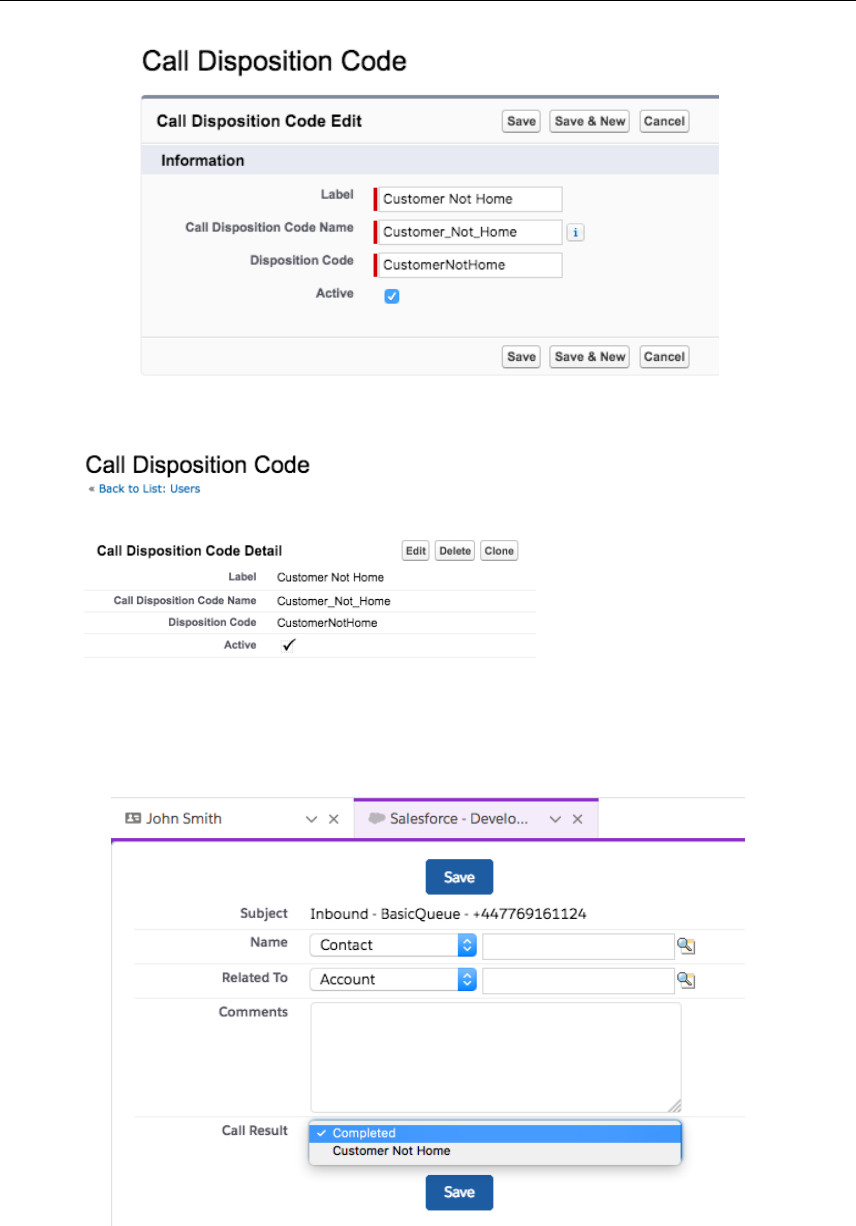The height and width of the screenshot is (1226, 856).
Task: Click the Delete button in code detail
Action: pos(455,551)
